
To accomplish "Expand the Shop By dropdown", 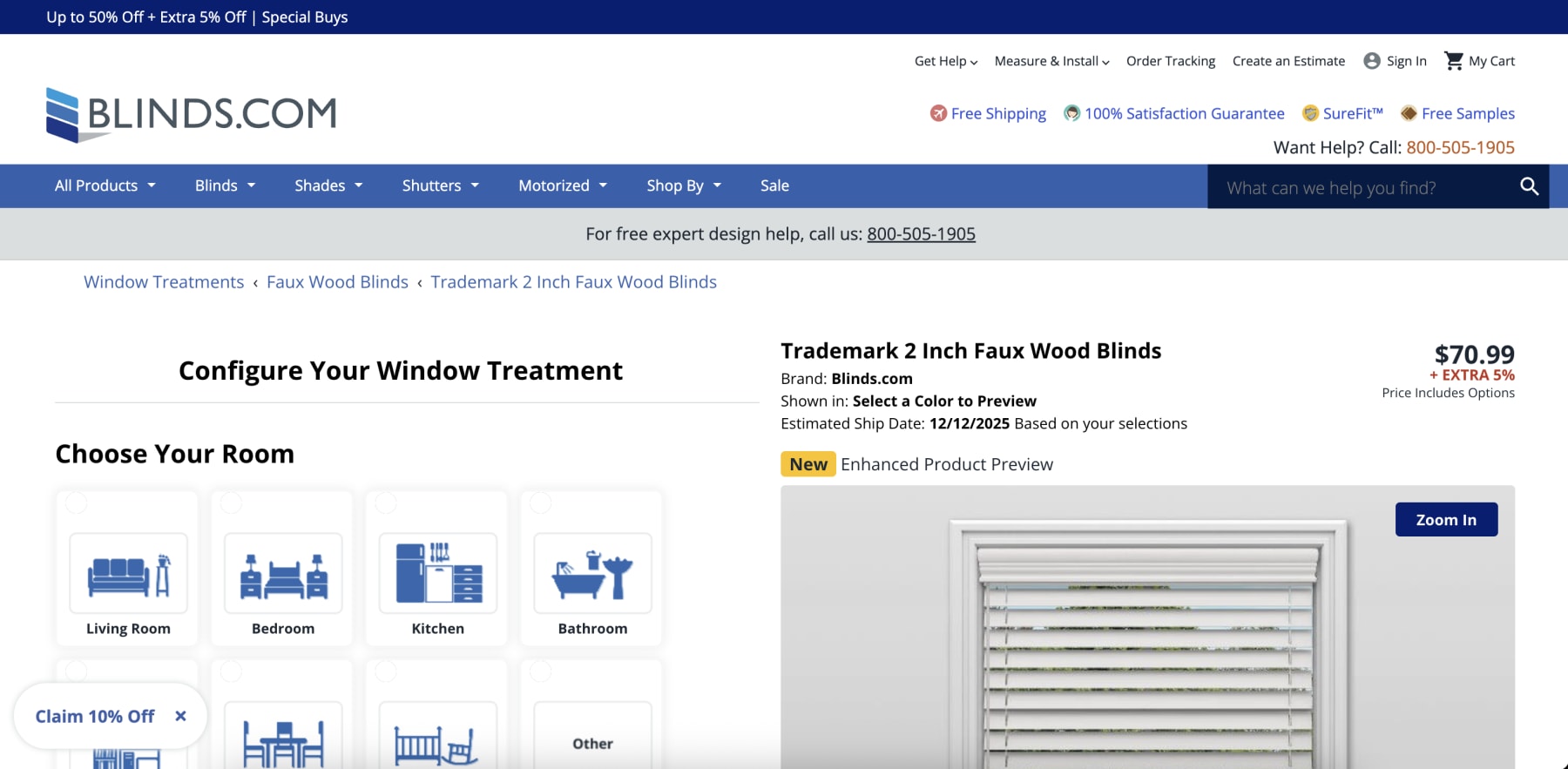I will [x=684, y=186].
